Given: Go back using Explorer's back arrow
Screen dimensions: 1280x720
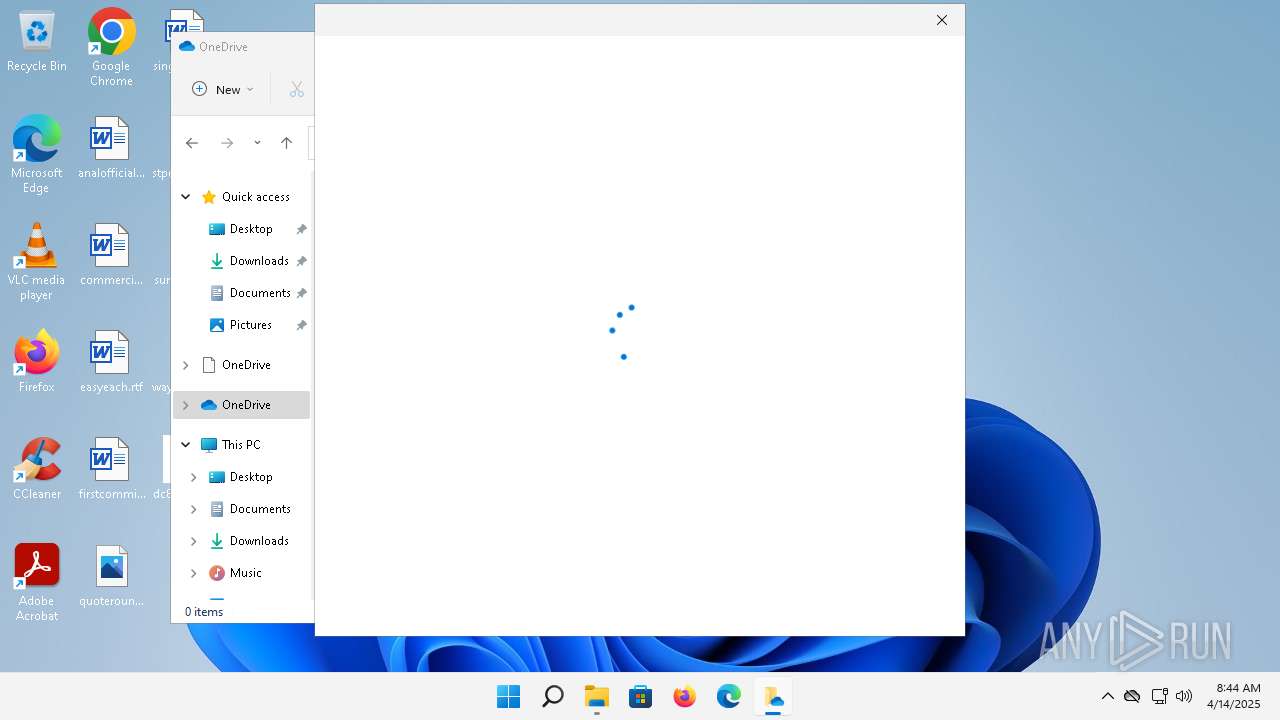Looking at the screenshot, I should pos(192,143).
